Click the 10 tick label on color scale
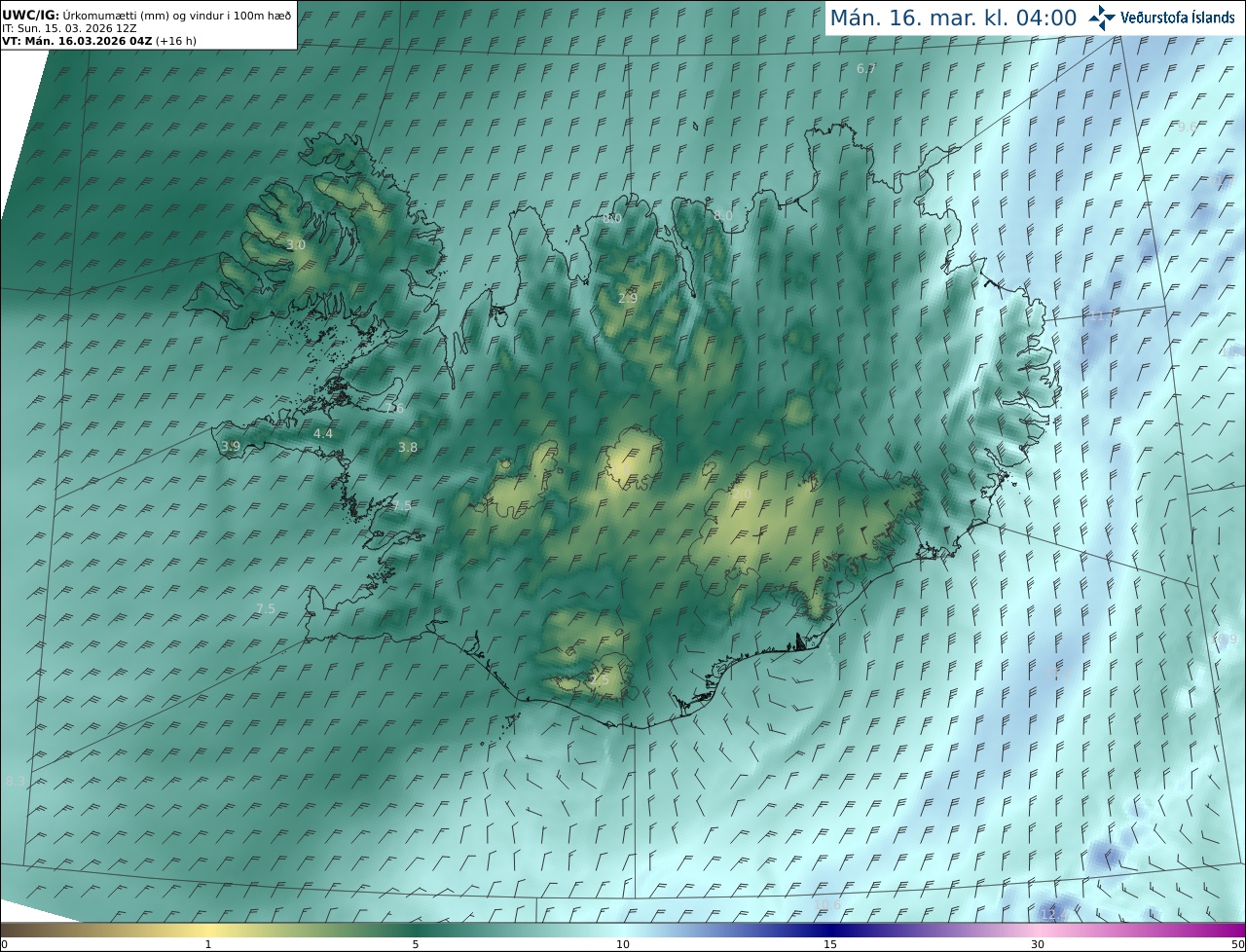This screenshot has width=1246, height=952. [x=623, y=944]
